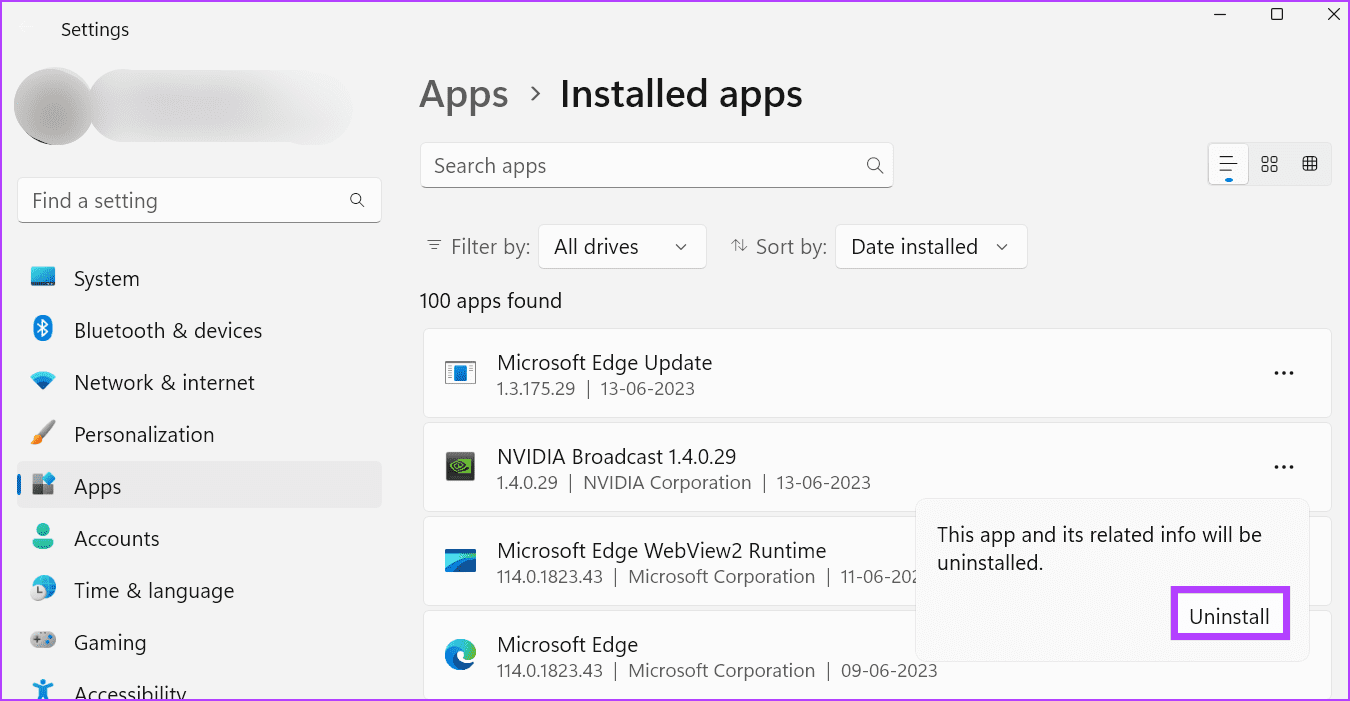1350x701 pixels.
Task: Open the Accounts settings category
Action: pos(200,539)
